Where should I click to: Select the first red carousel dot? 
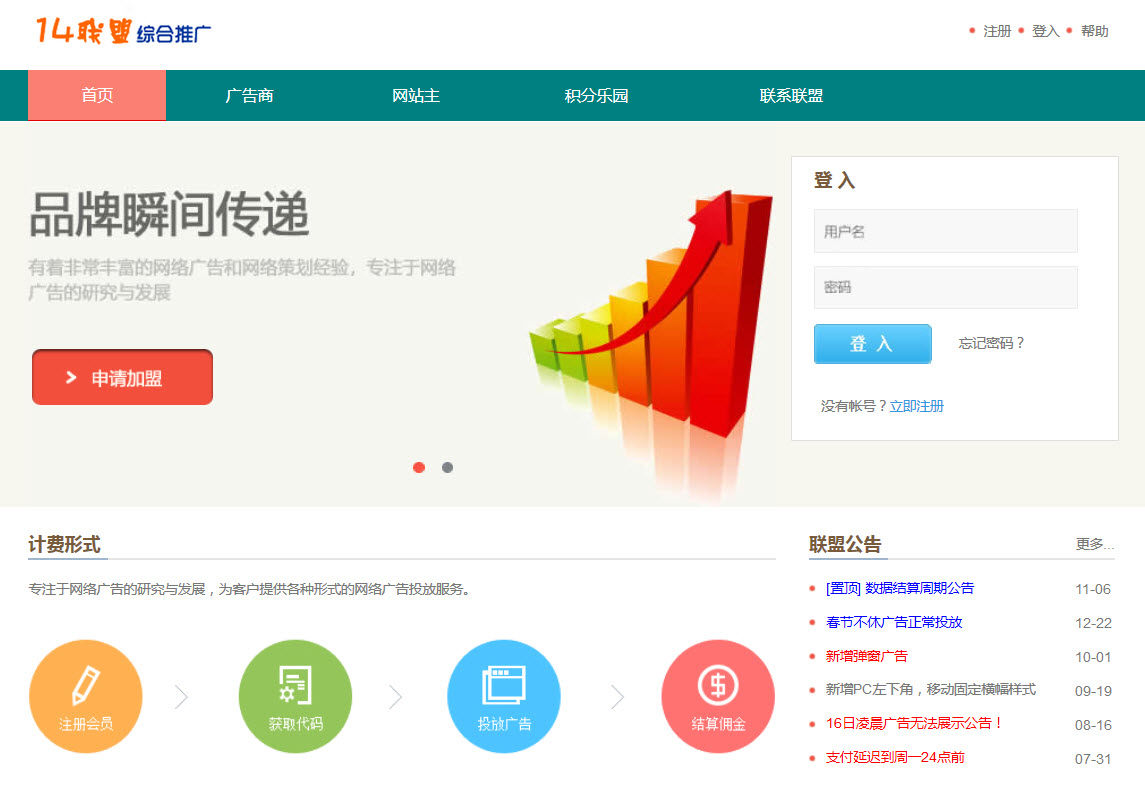[x=419, y=467]
